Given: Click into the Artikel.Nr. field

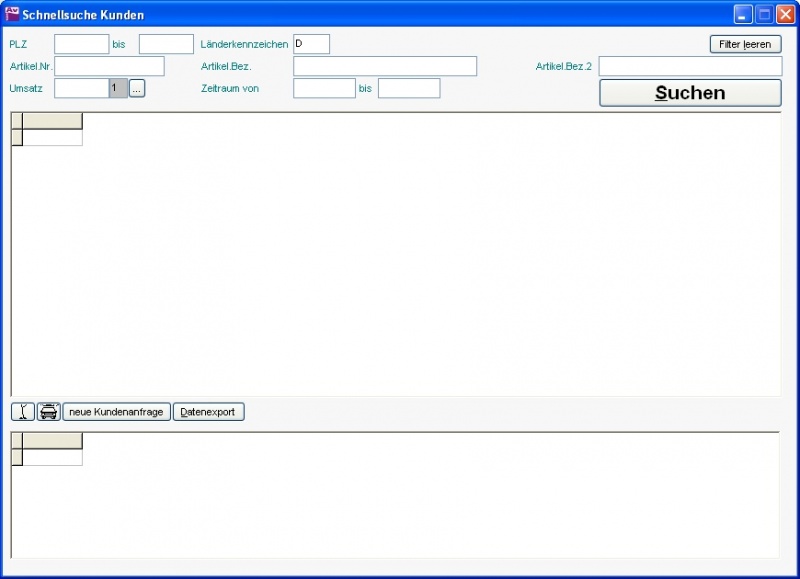Looking at the screenshot, I should tap(109, 66).
